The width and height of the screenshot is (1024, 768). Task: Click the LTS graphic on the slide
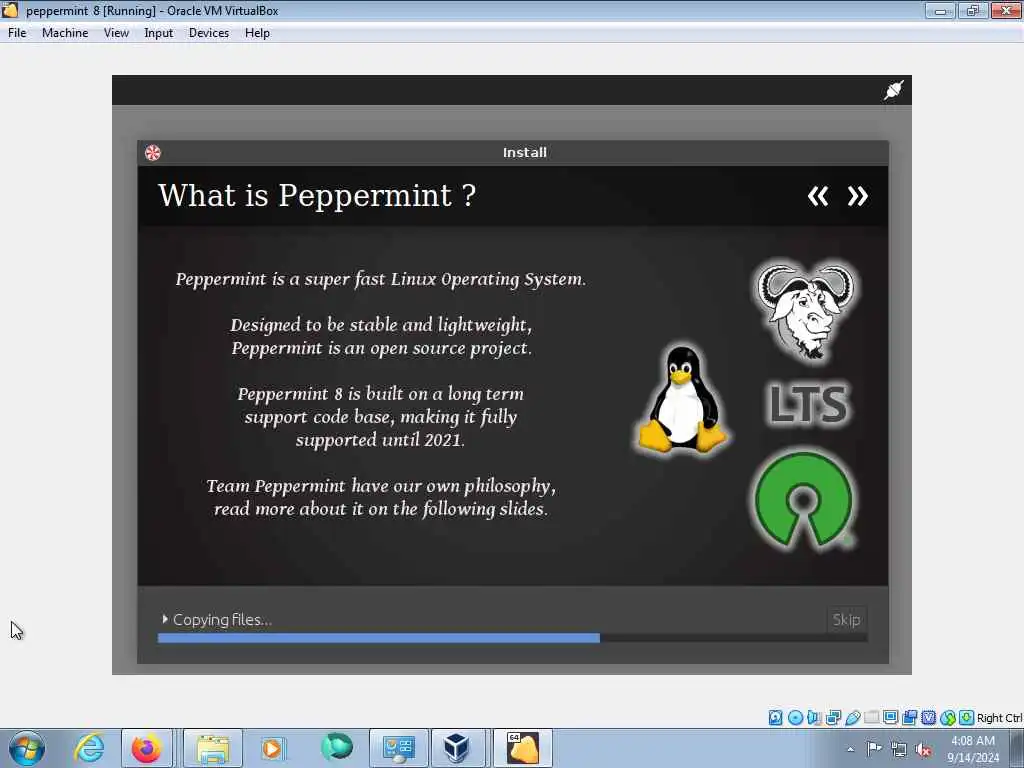[808, 404]
